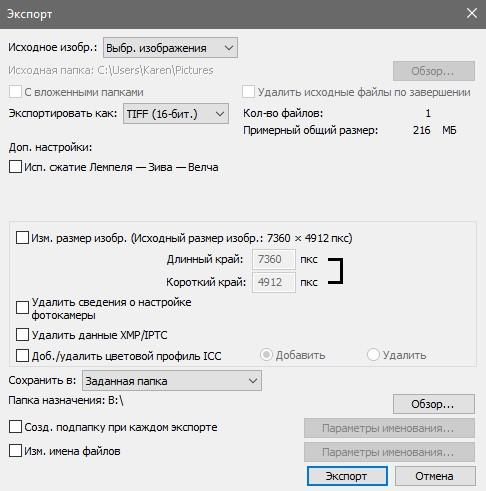
Task: Click the source folder Обзор button
Action: [x=434, y=71]
